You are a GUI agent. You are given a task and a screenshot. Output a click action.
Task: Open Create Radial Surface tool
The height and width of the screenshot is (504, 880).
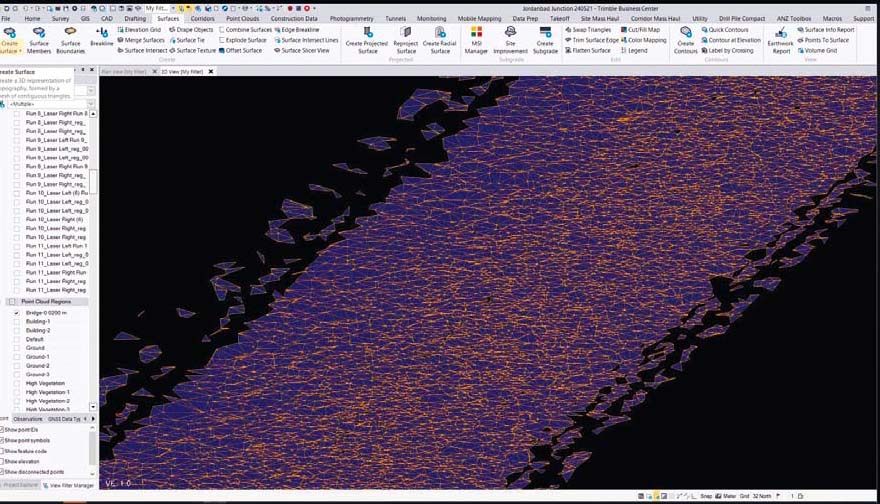[x=440, y=39]
